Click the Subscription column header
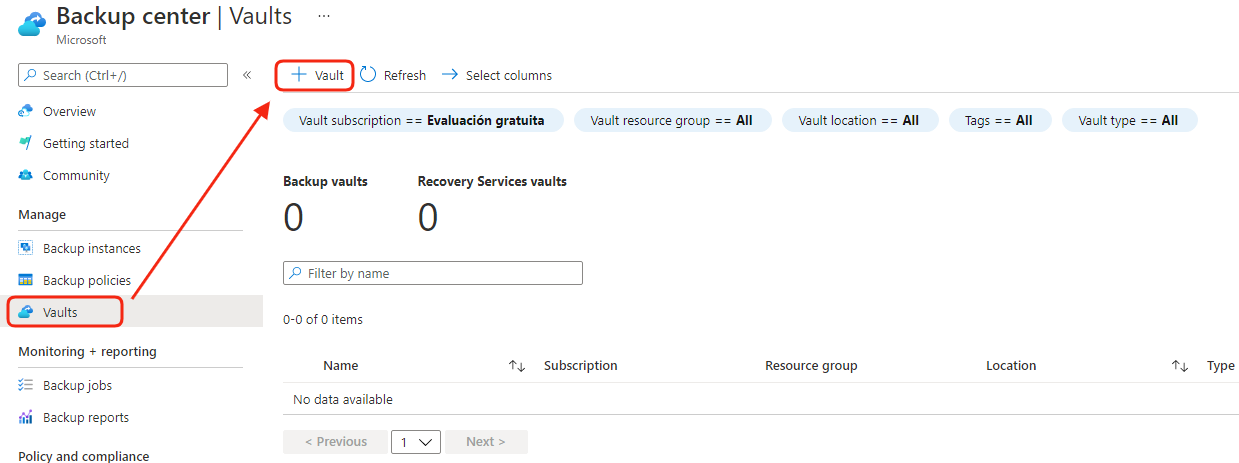Image resolution: width=1239 pixels, height=463 pixels. coord(581,366)
